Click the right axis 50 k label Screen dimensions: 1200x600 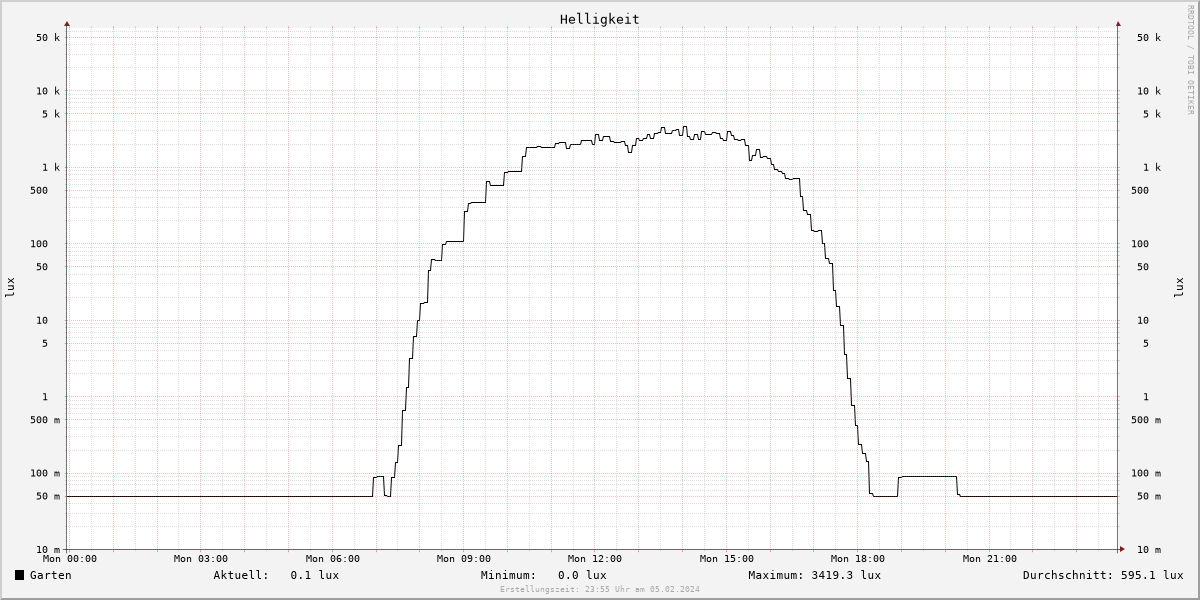tap(1149, 38)
